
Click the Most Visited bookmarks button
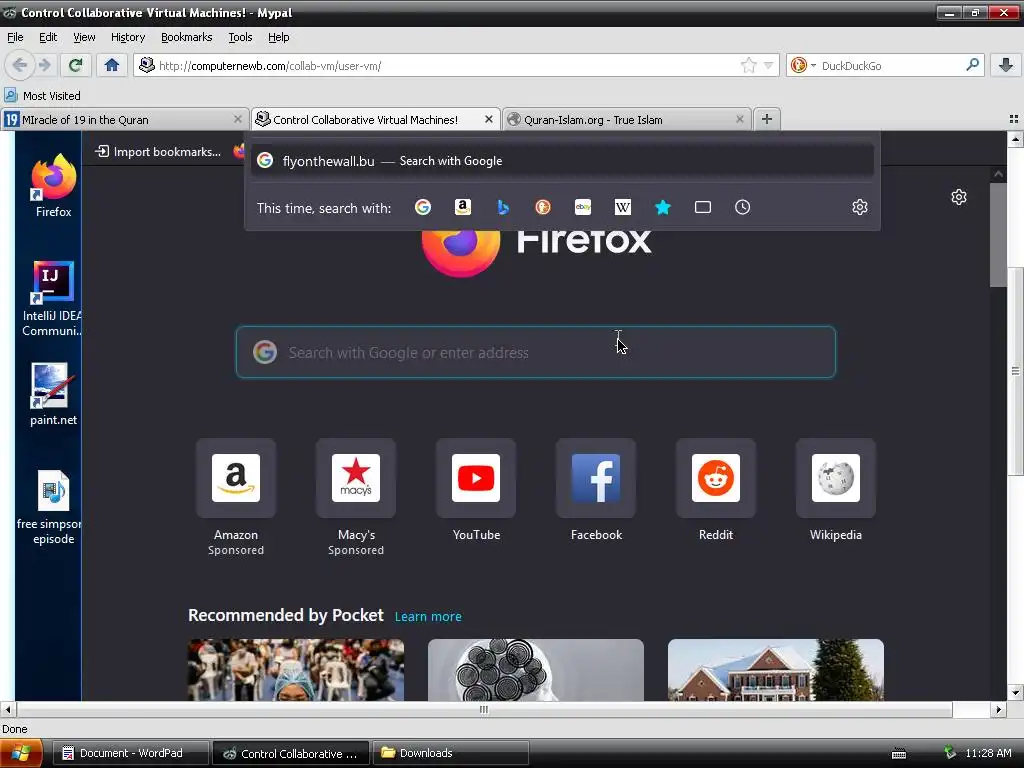click(x=43, y=95)
